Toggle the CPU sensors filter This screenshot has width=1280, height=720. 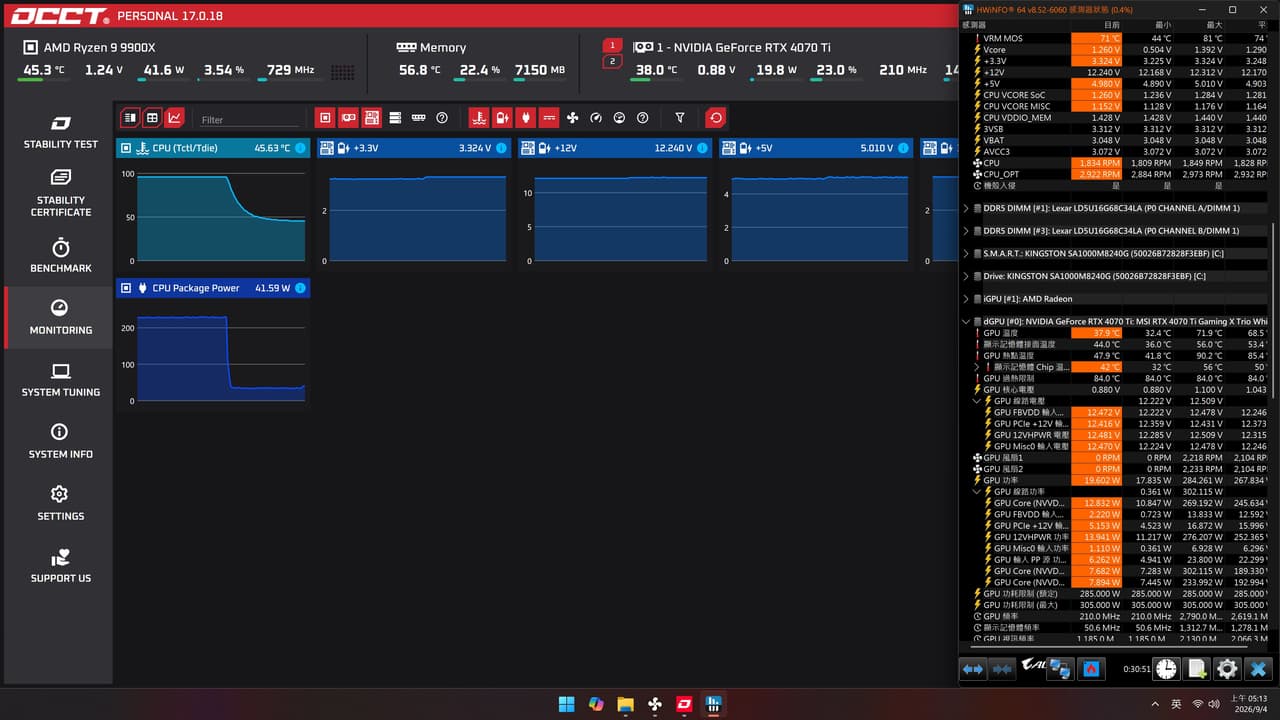pos(325,118)
